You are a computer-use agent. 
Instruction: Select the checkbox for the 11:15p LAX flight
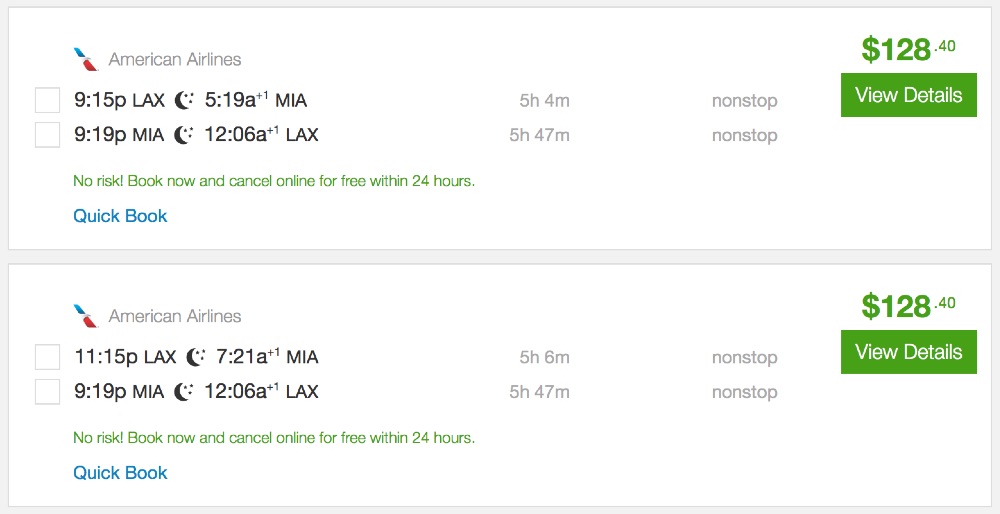click(x=47, y=357)
